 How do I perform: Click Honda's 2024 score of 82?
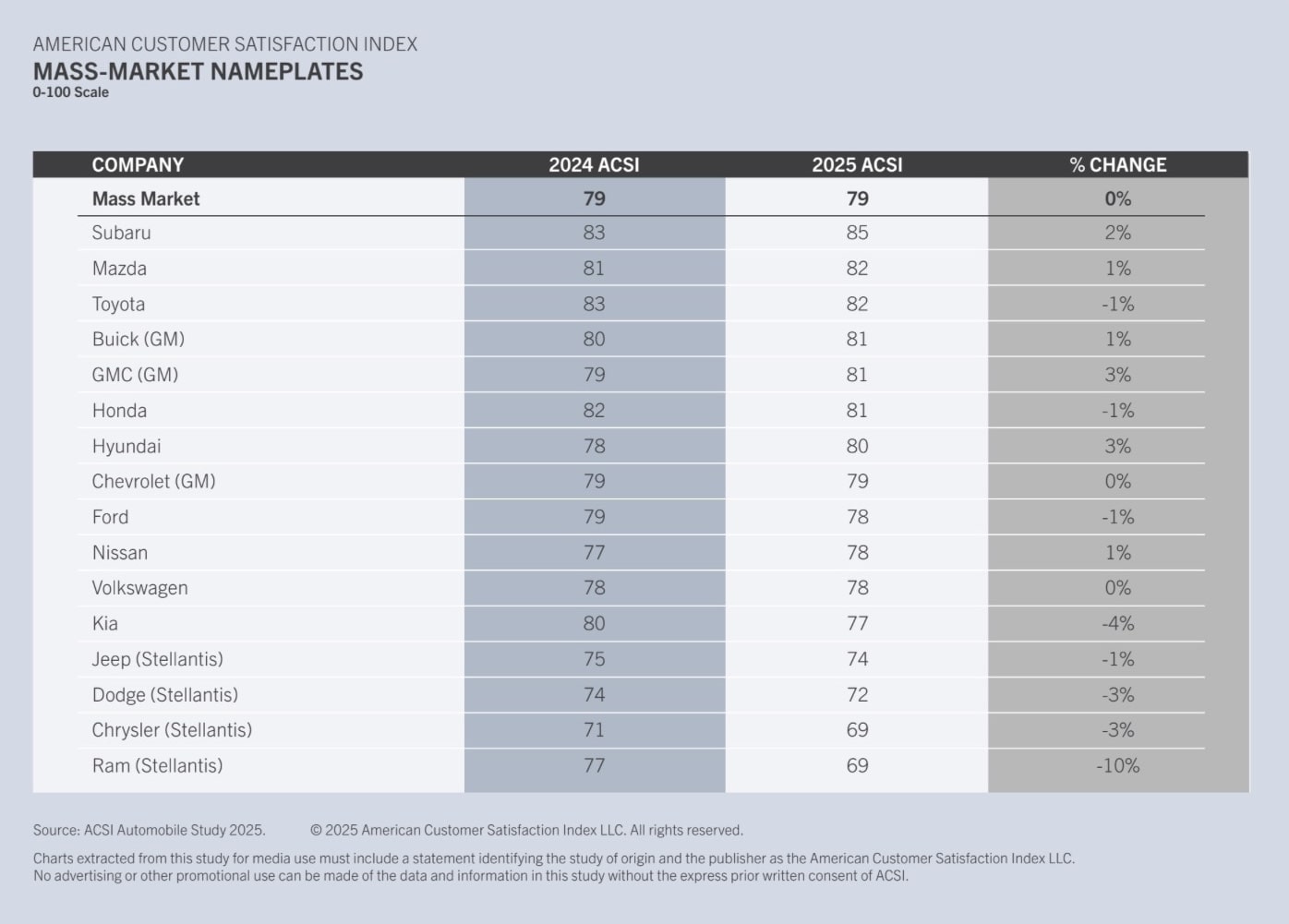[x=594, y=411]
